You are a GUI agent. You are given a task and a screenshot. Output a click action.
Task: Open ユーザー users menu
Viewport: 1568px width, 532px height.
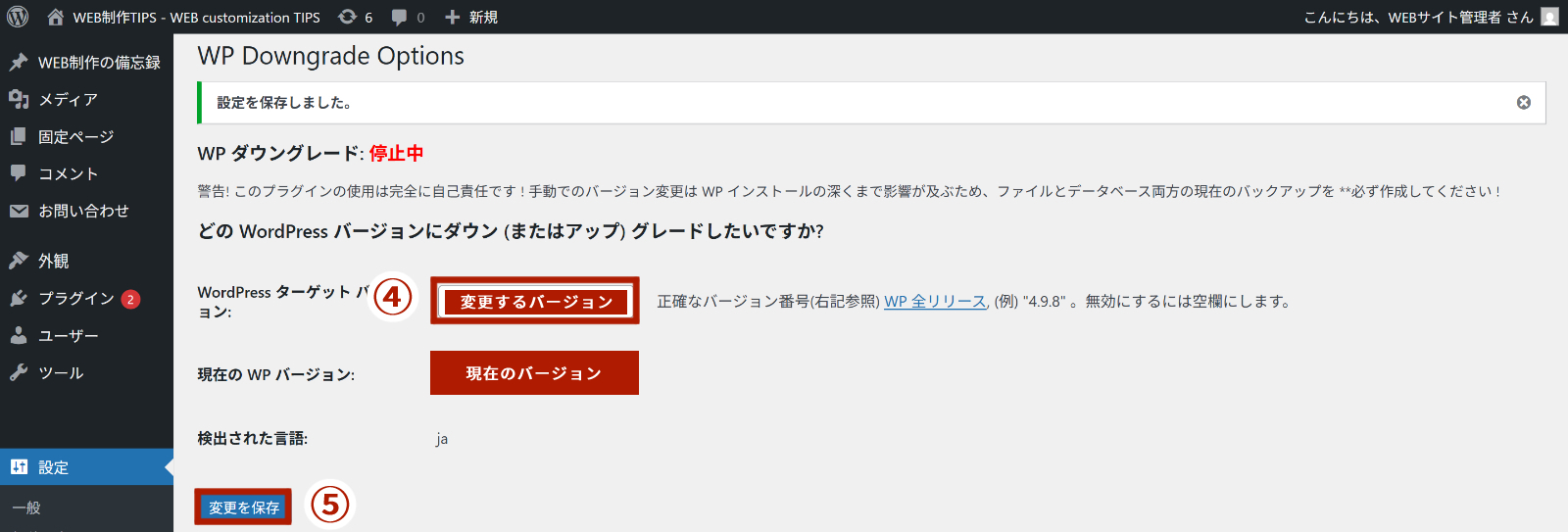pyautogui.click(x=68, y=335)
